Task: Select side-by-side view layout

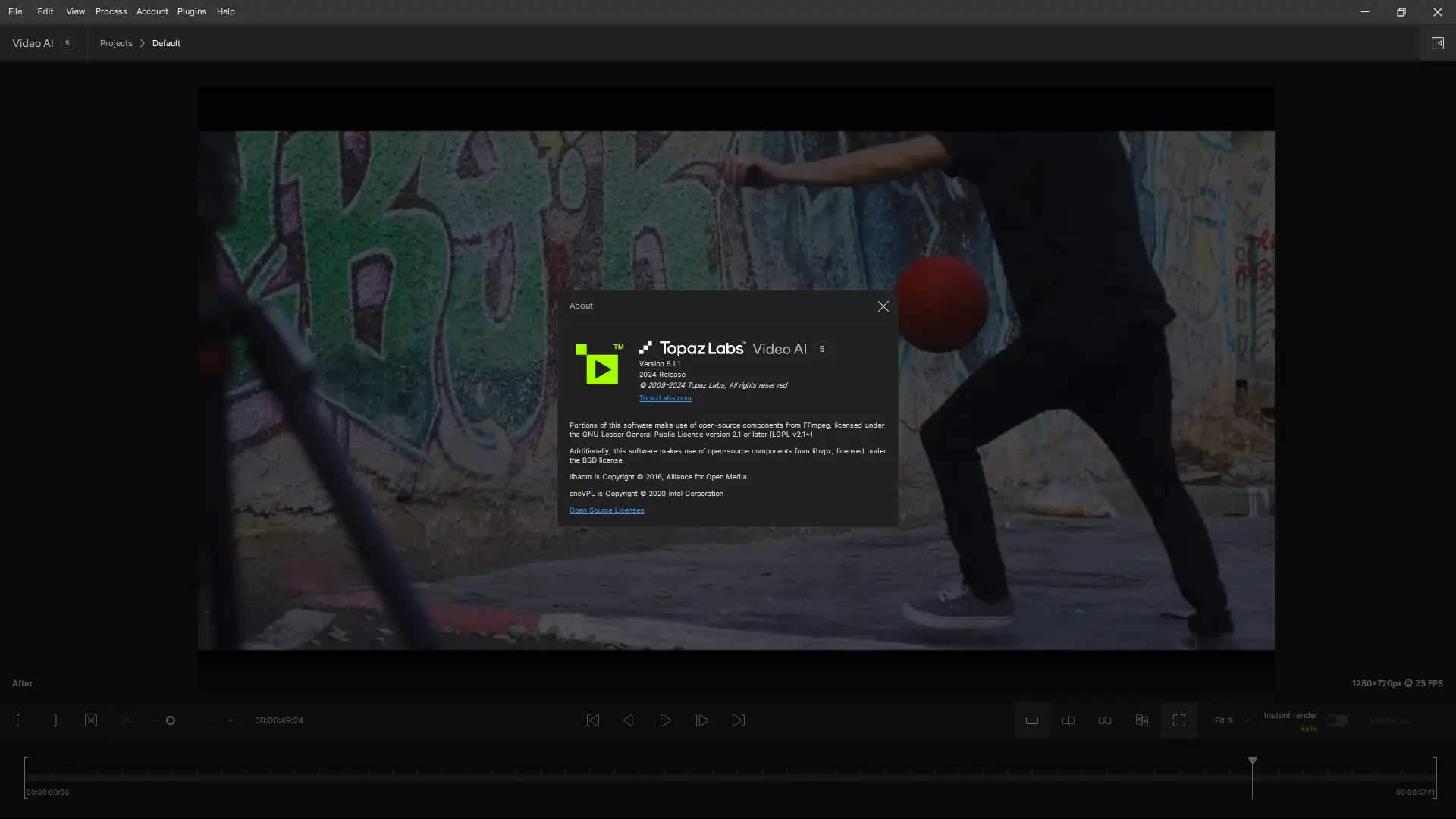Action: [1105, 720]
